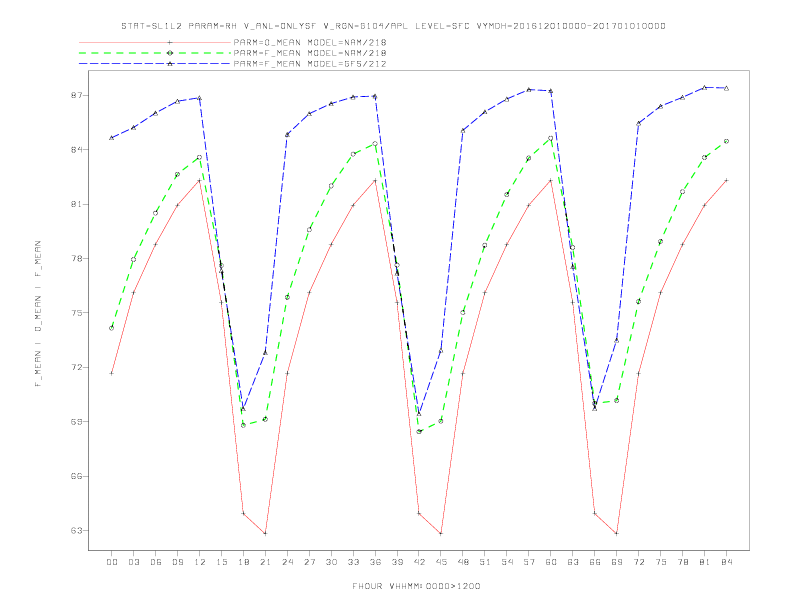Click x-axis hour label 39

pyautogui.click(x=398, y=562)
